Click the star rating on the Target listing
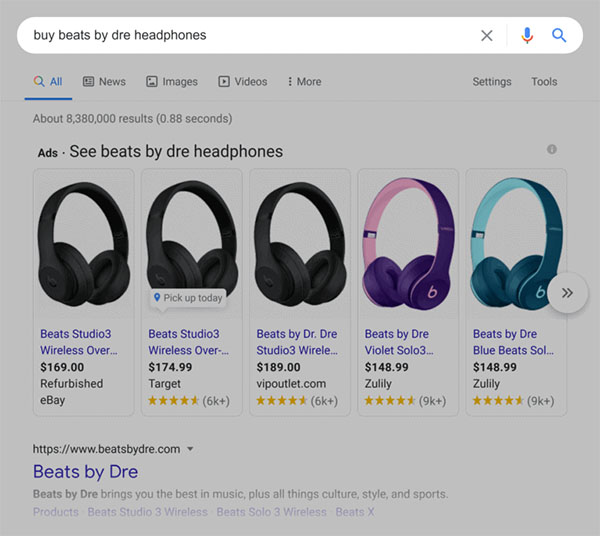Screen dimensions: 600x536 (173, 401)
